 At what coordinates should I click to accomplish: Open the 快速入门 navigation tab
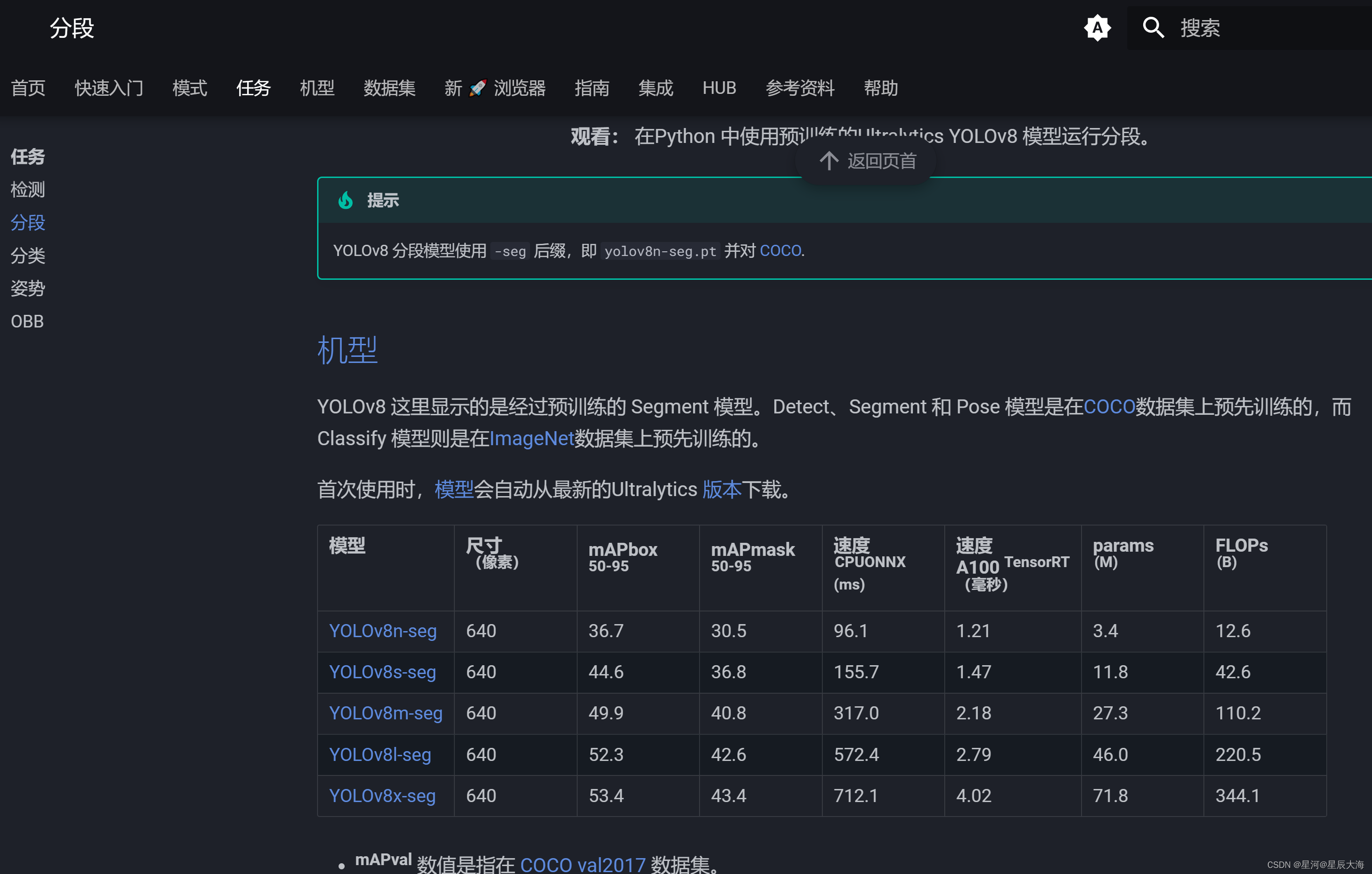pyautogui.click(x=108, y=88)
